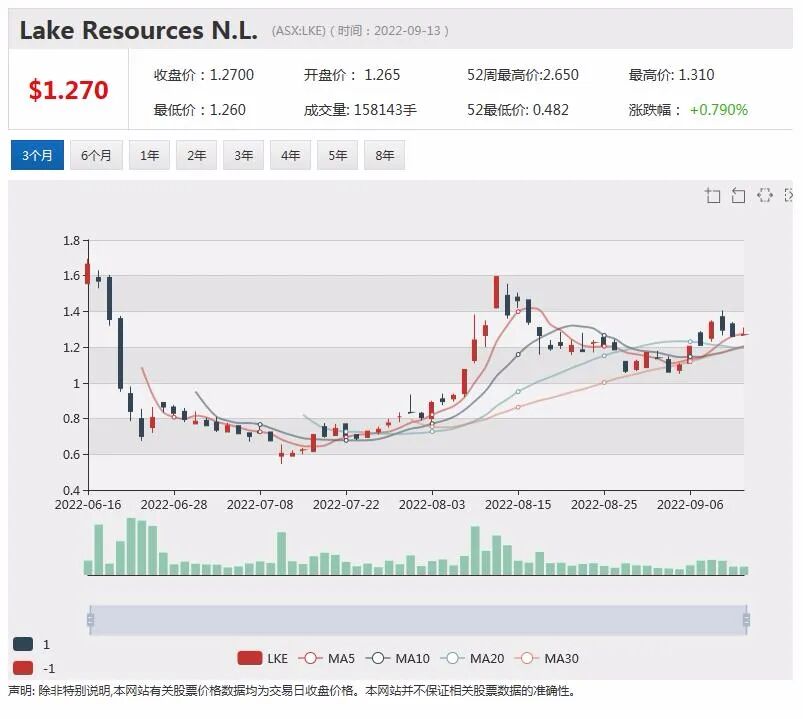Click the zoom reset back icon
This screenshot has height=719, width=803.
[738, 195]
